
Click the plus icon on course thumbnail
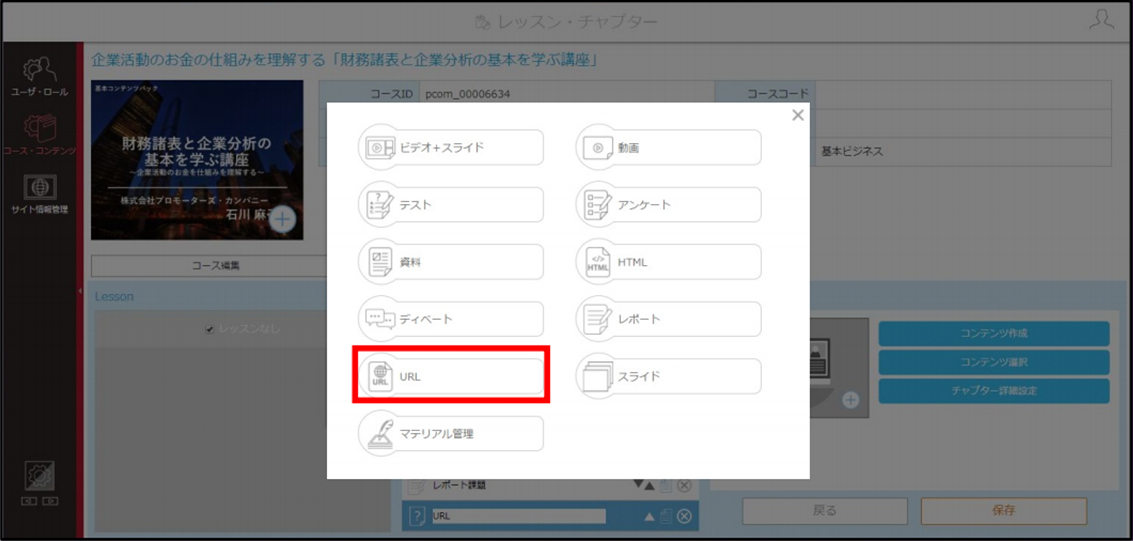pos(283,220)
